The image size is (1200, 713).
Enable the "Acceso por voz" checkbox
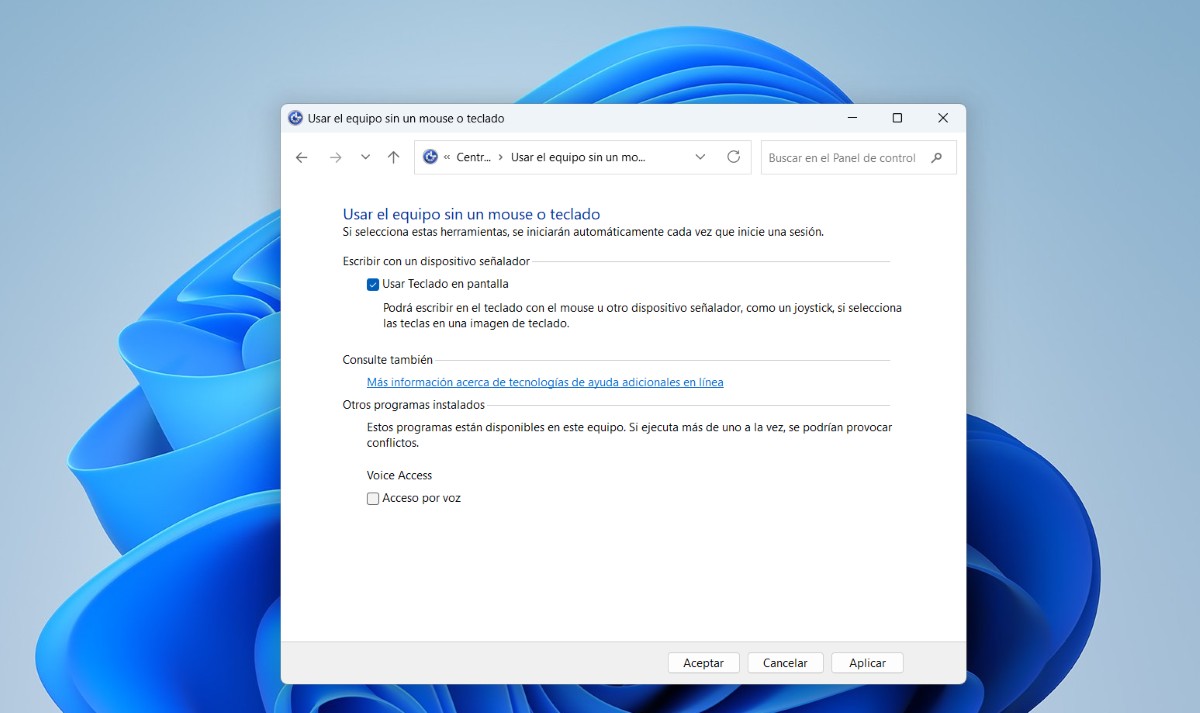point(372,497)
